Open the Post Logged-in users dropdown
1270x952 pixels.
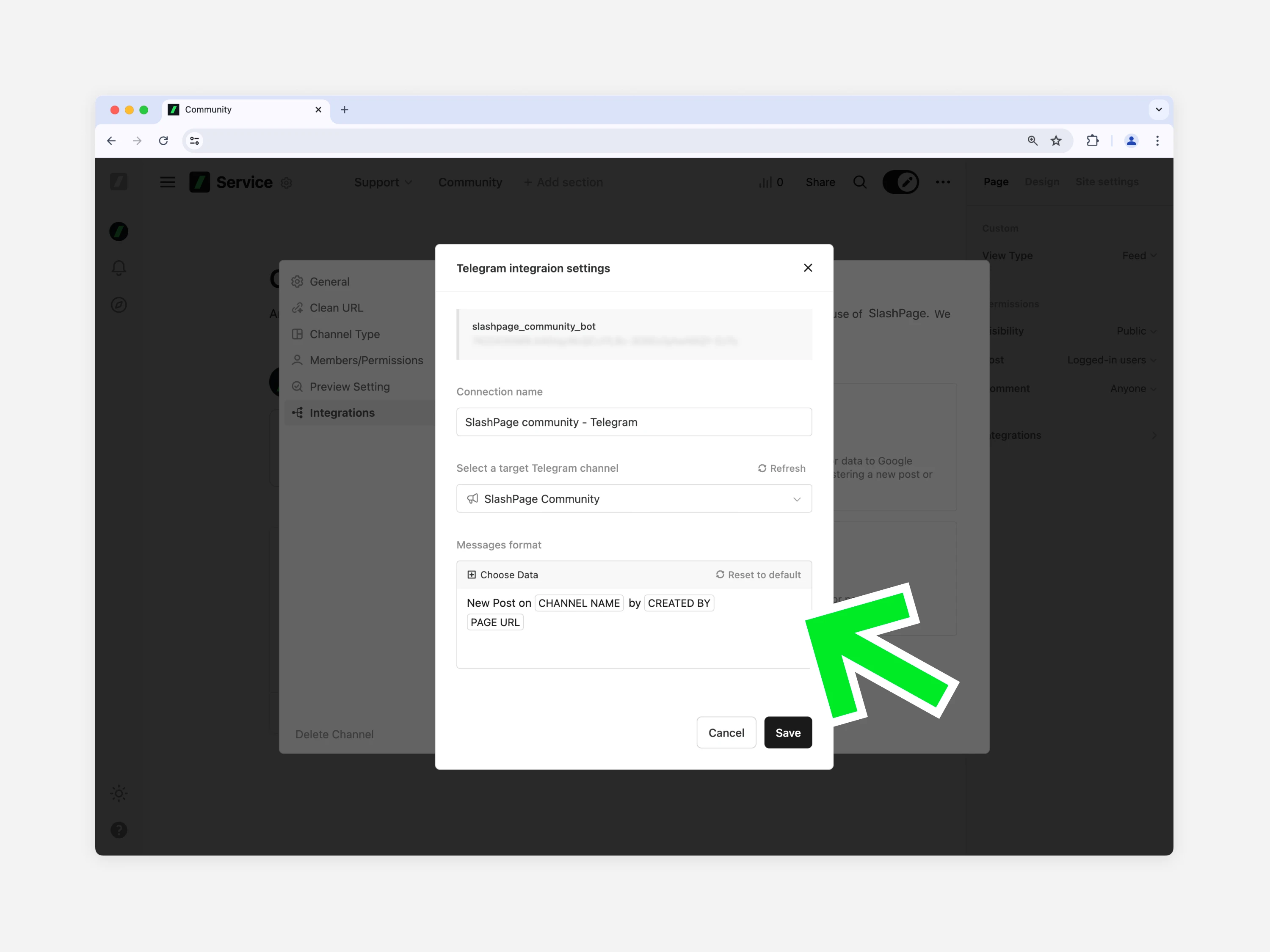pos(1112,360)
